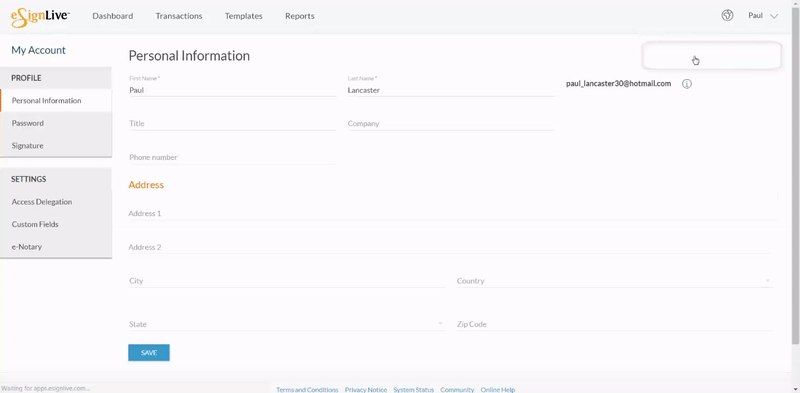
Task: Open Terms and Conditions link
Action: [x=307, y=389]
